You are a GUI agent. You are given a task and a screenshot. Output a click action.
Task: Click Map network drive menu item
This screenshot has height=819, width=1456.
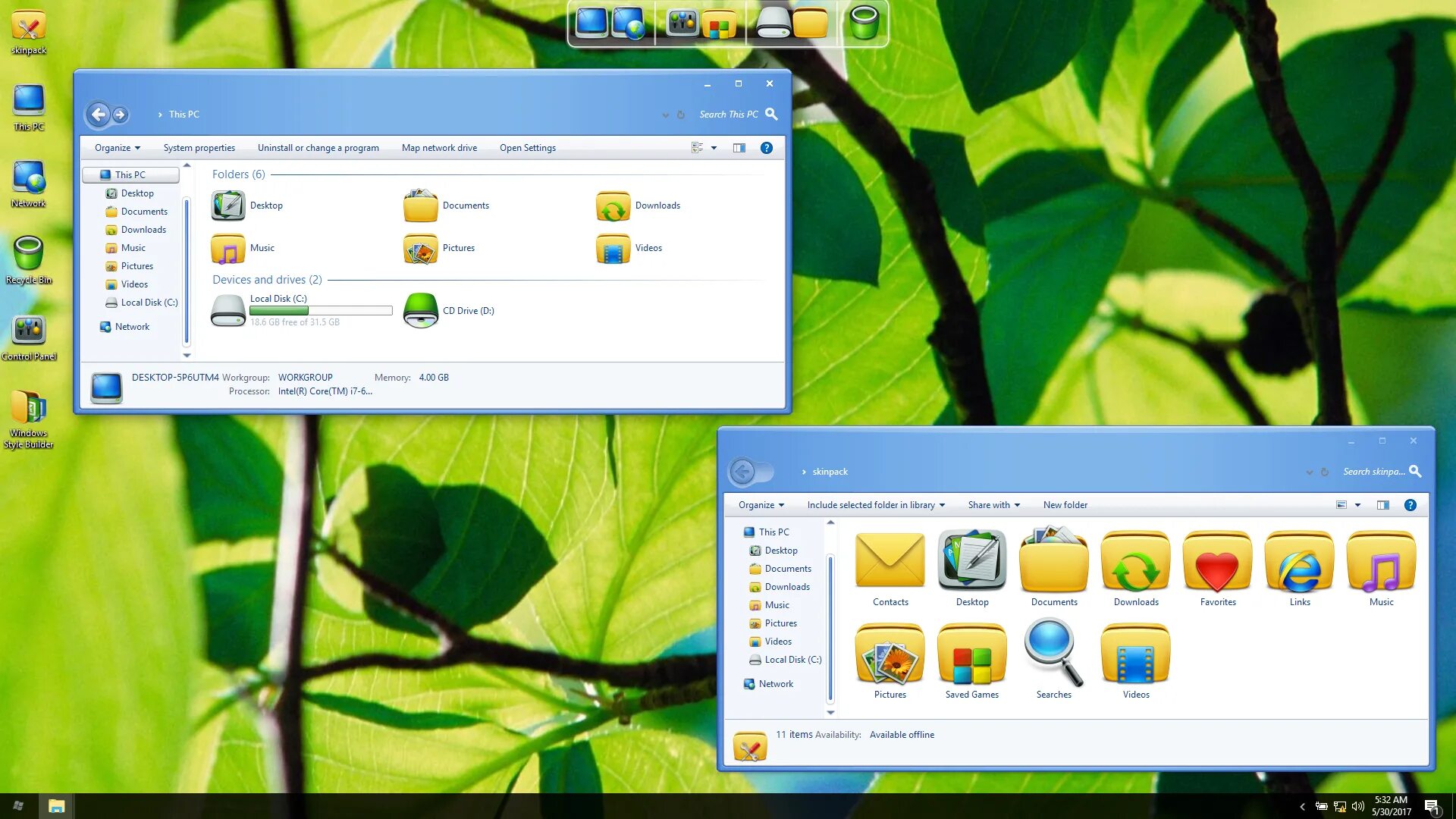pos(439,148)
